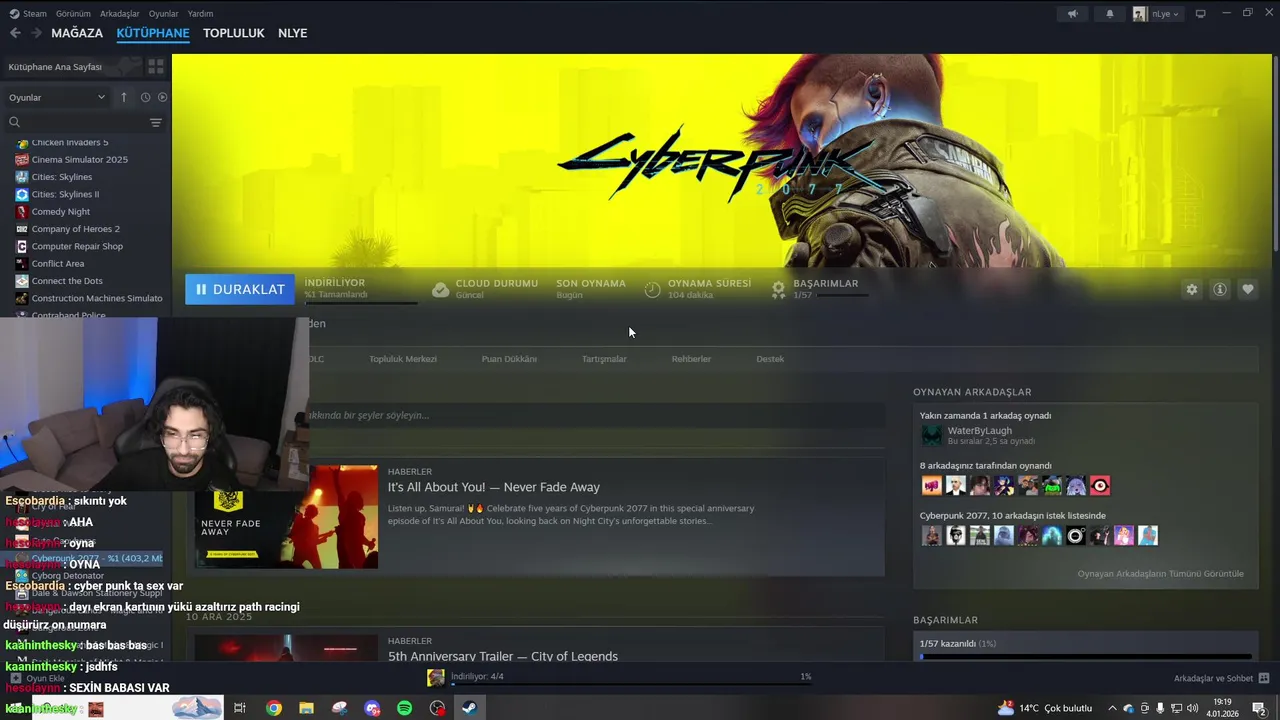Image resolution: width=1280 pixels, height=720 pixels.
Task: Open the Rehberler link
Action: click(691, 359)
